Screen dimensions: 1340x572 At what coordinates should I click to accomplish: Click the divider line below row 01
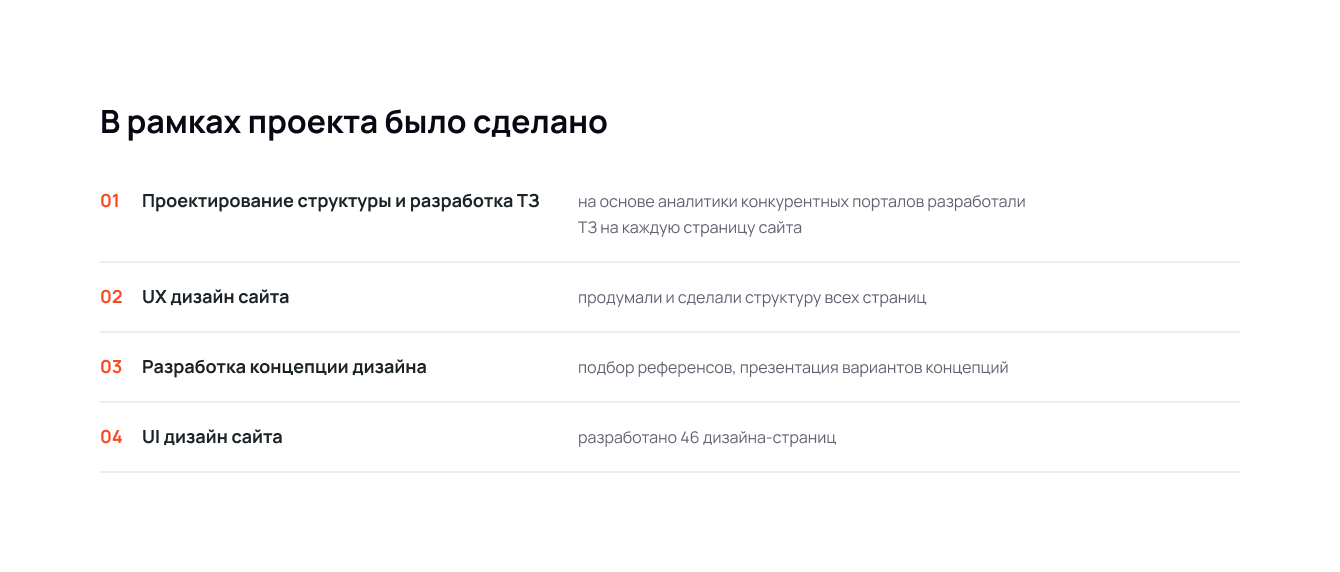coord(670,262)
